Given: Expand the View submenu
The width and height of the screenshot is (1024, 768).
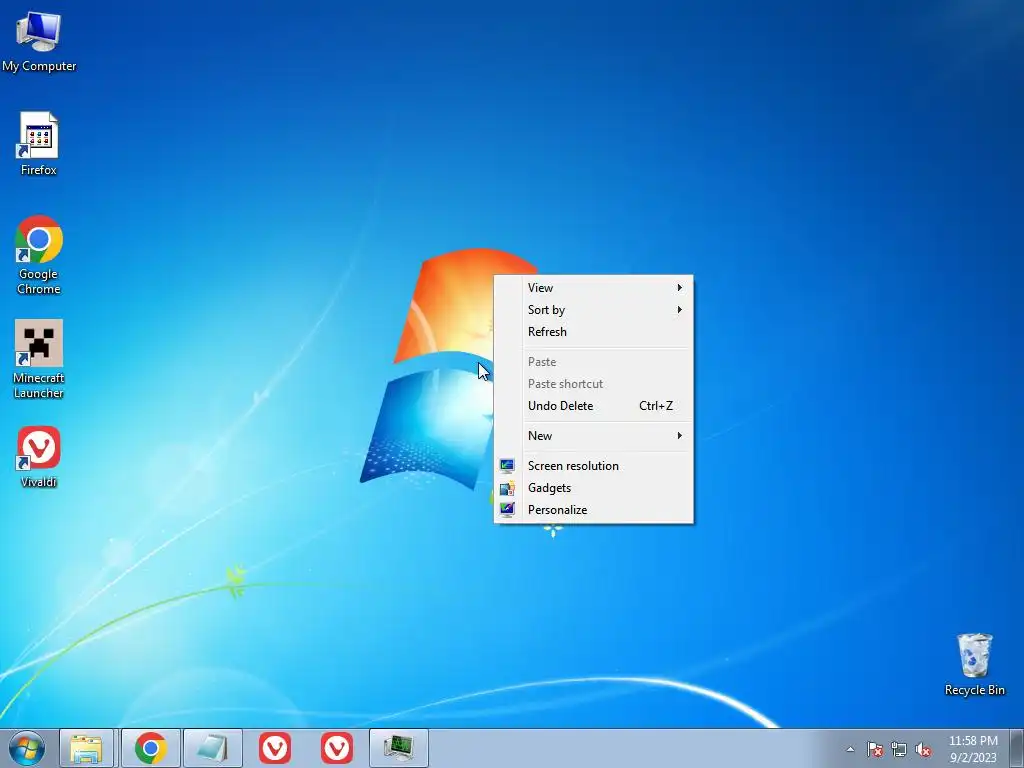Looking at the screenshot, I should pos(594,287).
